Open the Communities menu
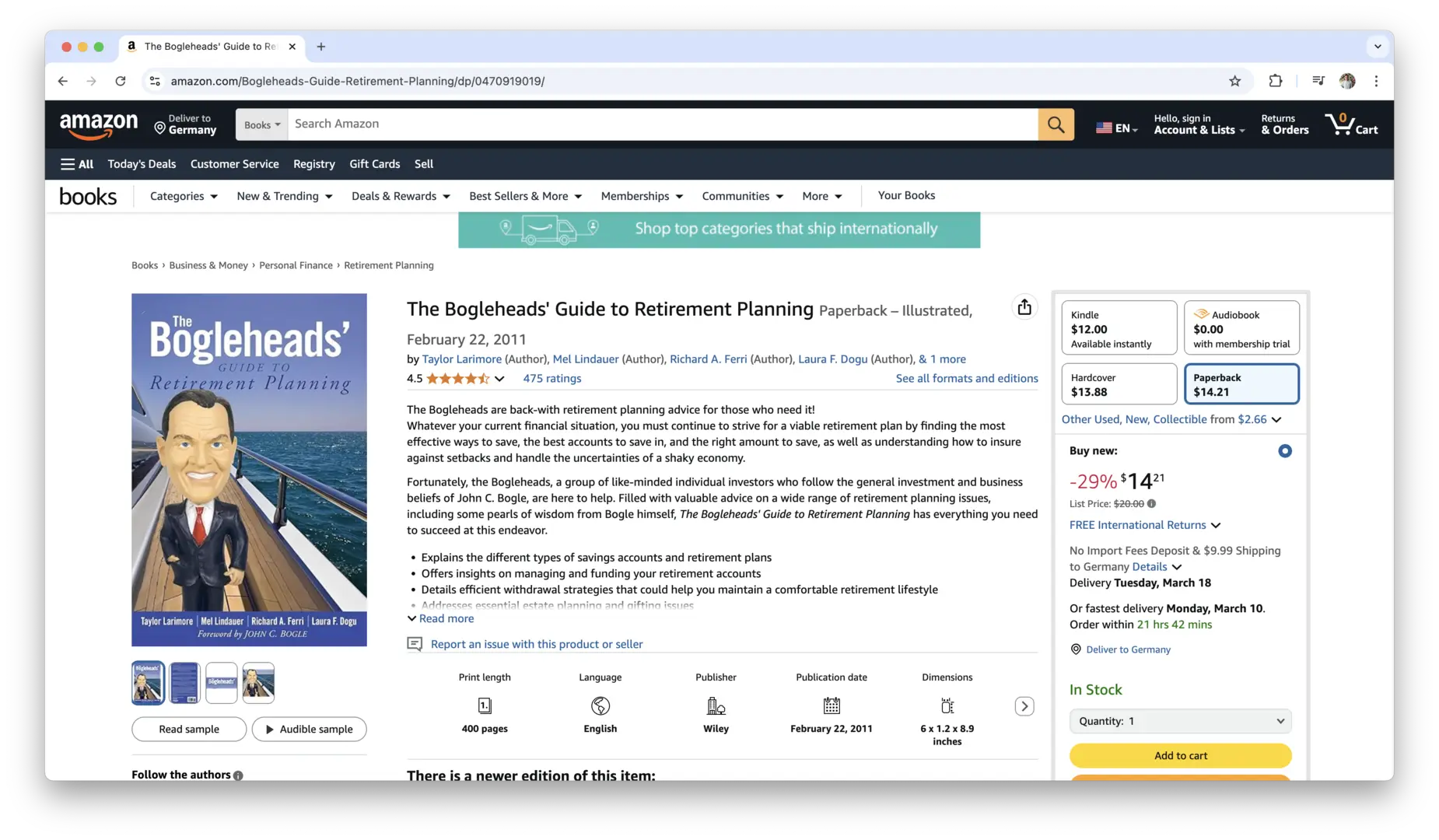1439x840 pixels. click(x=742, y=196)
